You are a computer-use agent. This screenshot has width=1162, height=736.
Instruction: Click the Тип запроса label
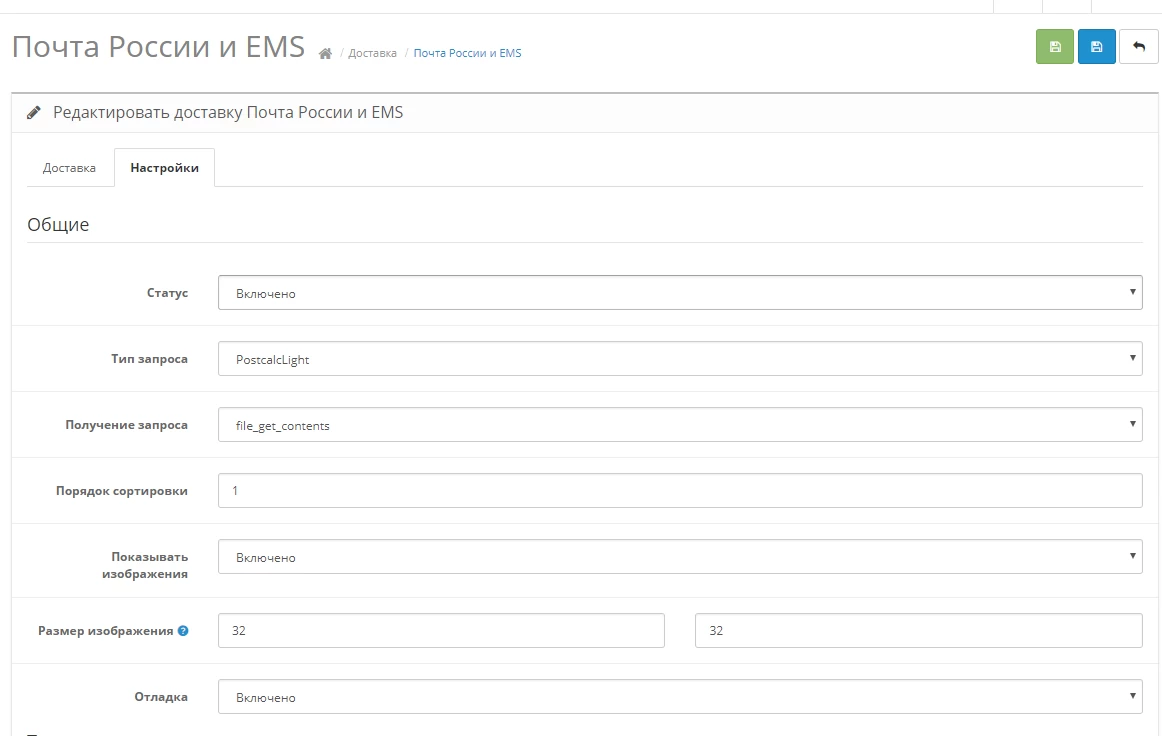click(149, 359)
